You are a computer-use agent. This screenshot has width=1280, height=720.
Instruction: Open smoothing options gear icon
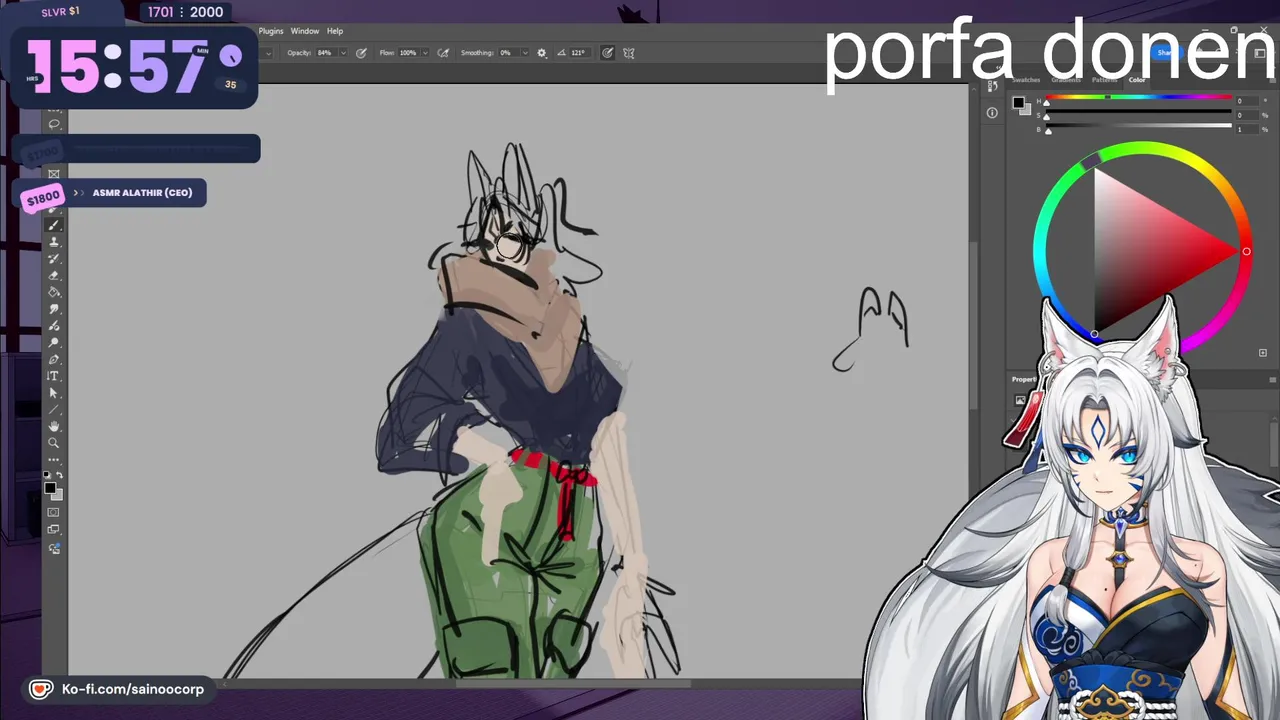tap(542, 53)
